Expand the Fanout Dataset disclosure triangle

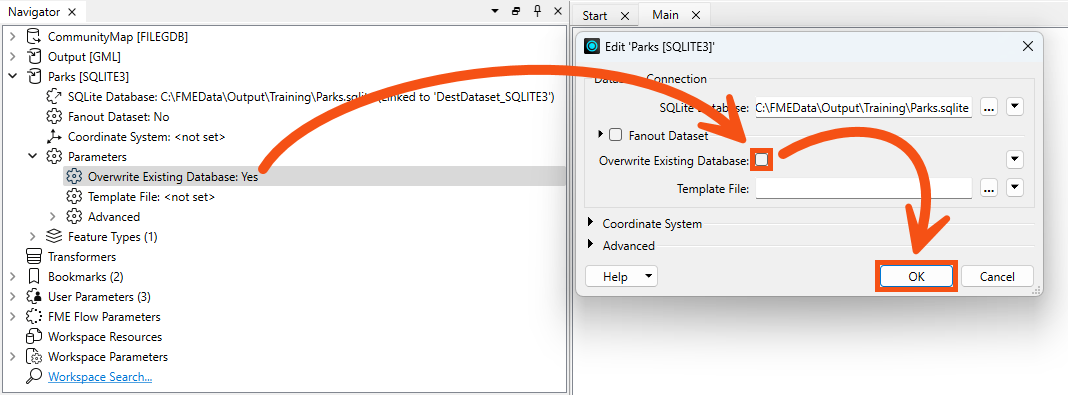pyautogui.click(x=600, y=135)
